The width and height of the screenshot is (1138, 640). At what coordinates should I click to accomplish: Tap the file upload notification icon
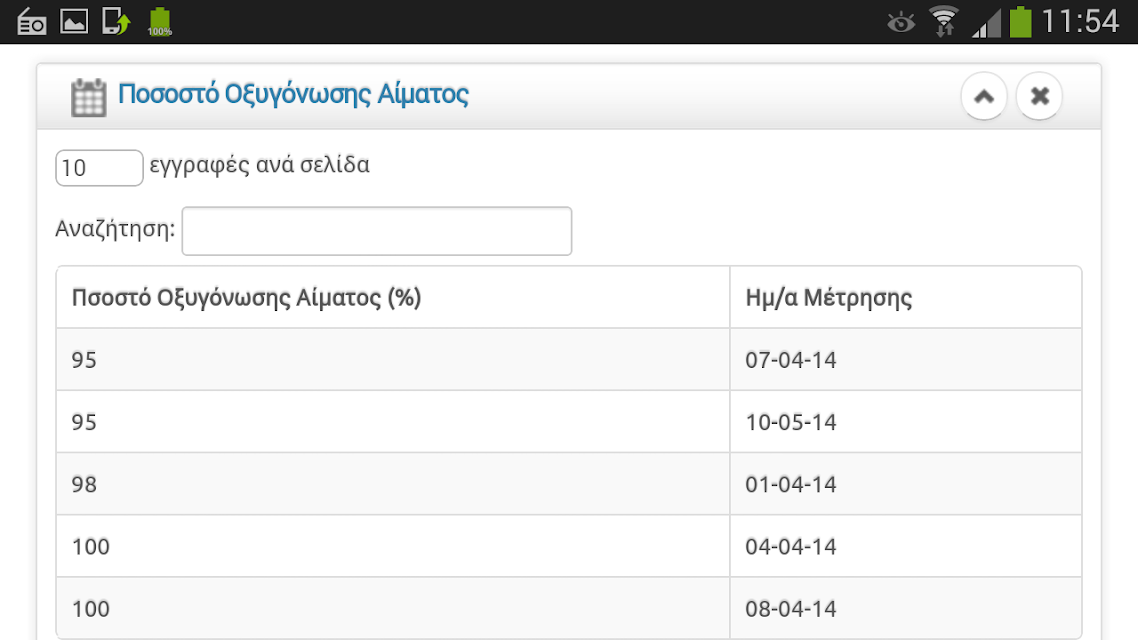pos(116,22)
